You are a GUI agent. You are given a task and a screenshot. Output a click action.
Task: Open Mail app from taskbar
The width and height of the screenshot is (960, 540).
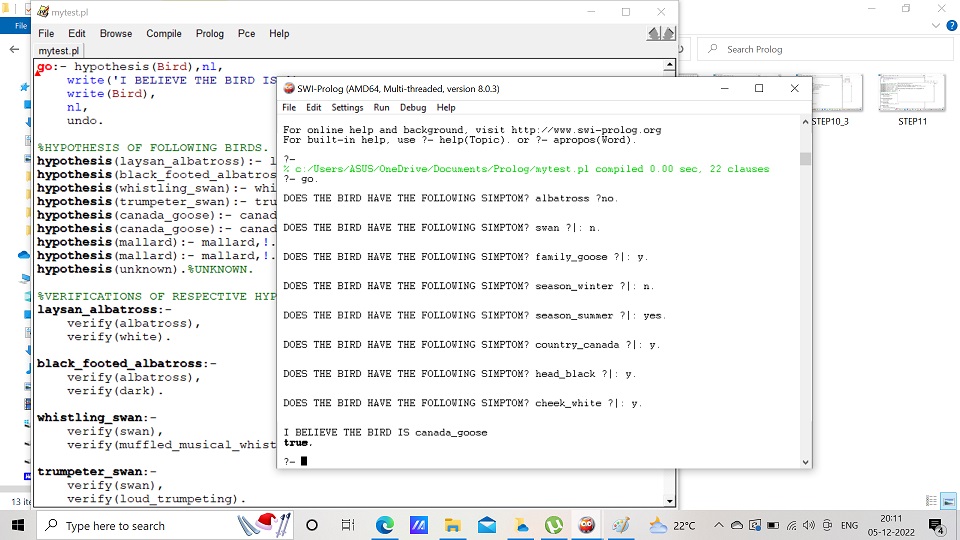pos(487,525)
